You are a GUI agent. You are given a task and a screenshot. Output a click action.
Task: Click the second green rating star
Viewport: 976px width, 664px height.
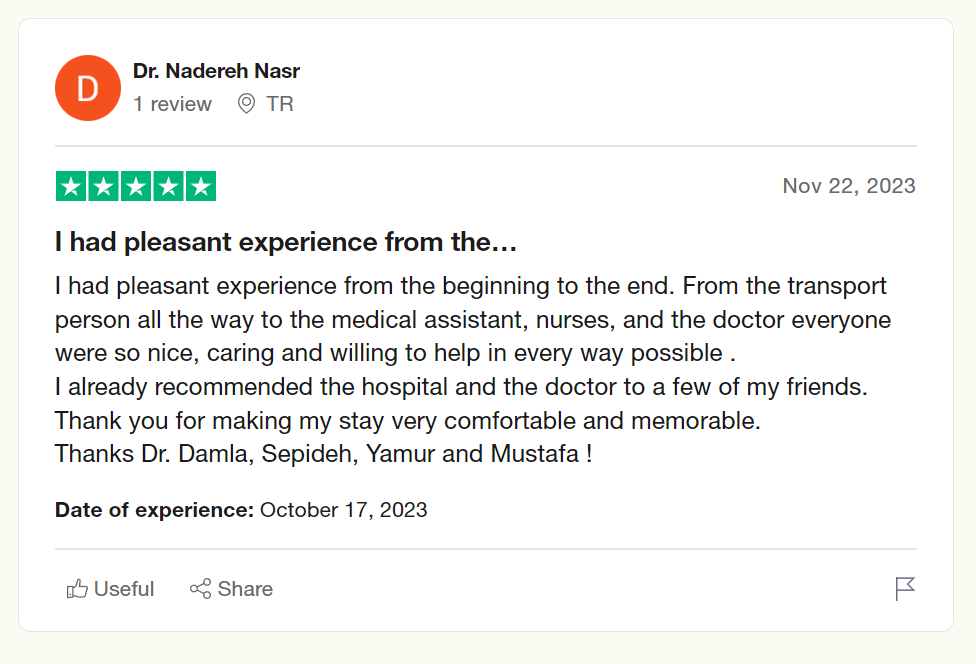pyautogui.click(x=103, y=186)
